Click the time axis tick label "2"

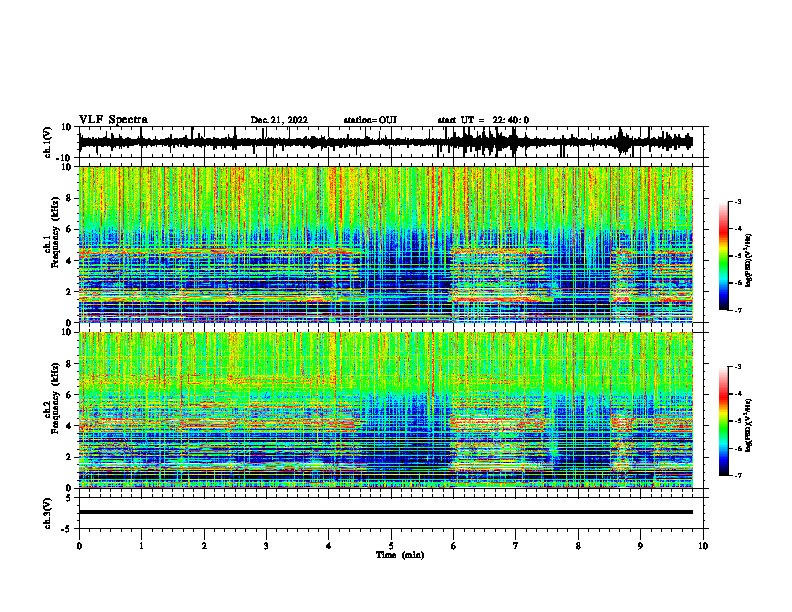point(204,546)
